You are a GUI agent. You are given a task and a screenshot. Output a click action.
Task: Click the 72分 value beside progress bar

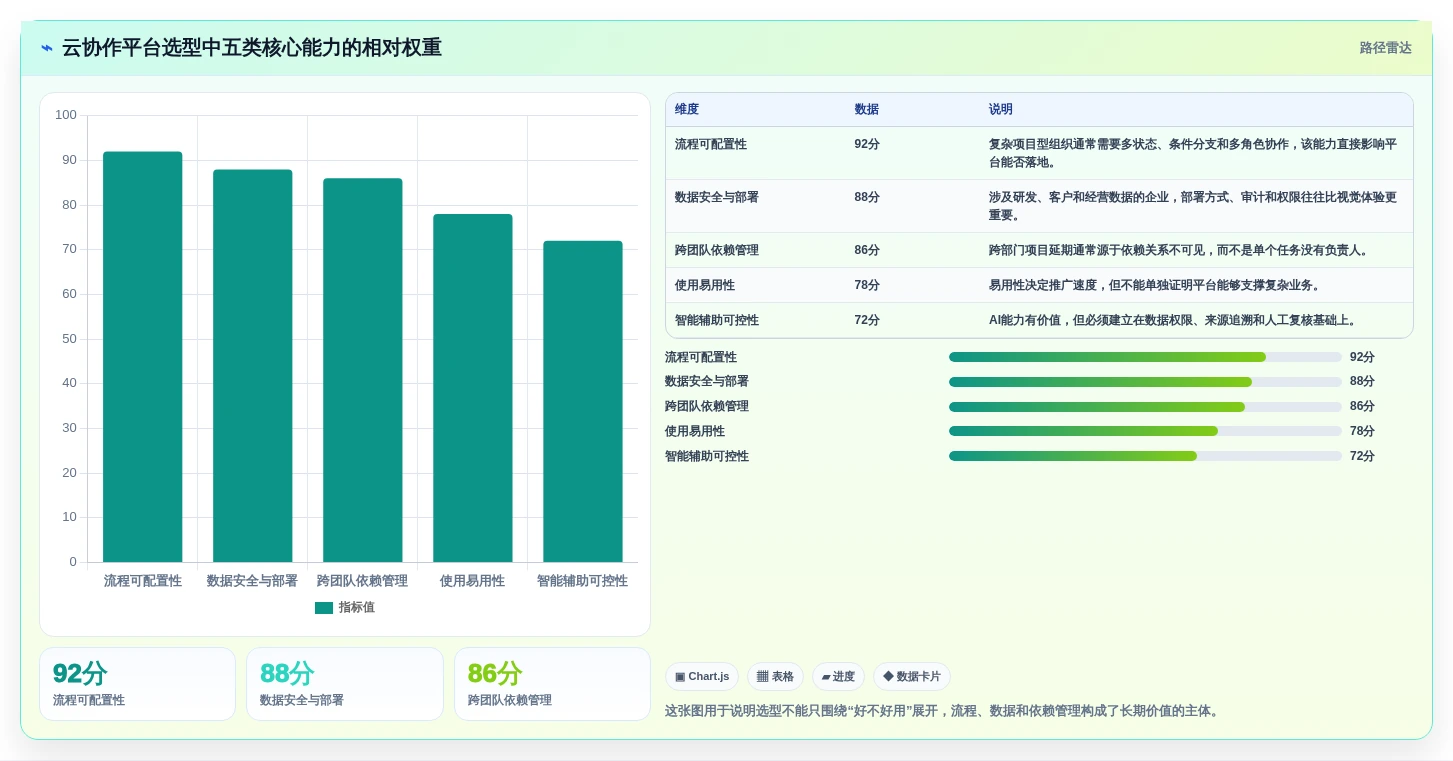click(x=1362, y=456)
